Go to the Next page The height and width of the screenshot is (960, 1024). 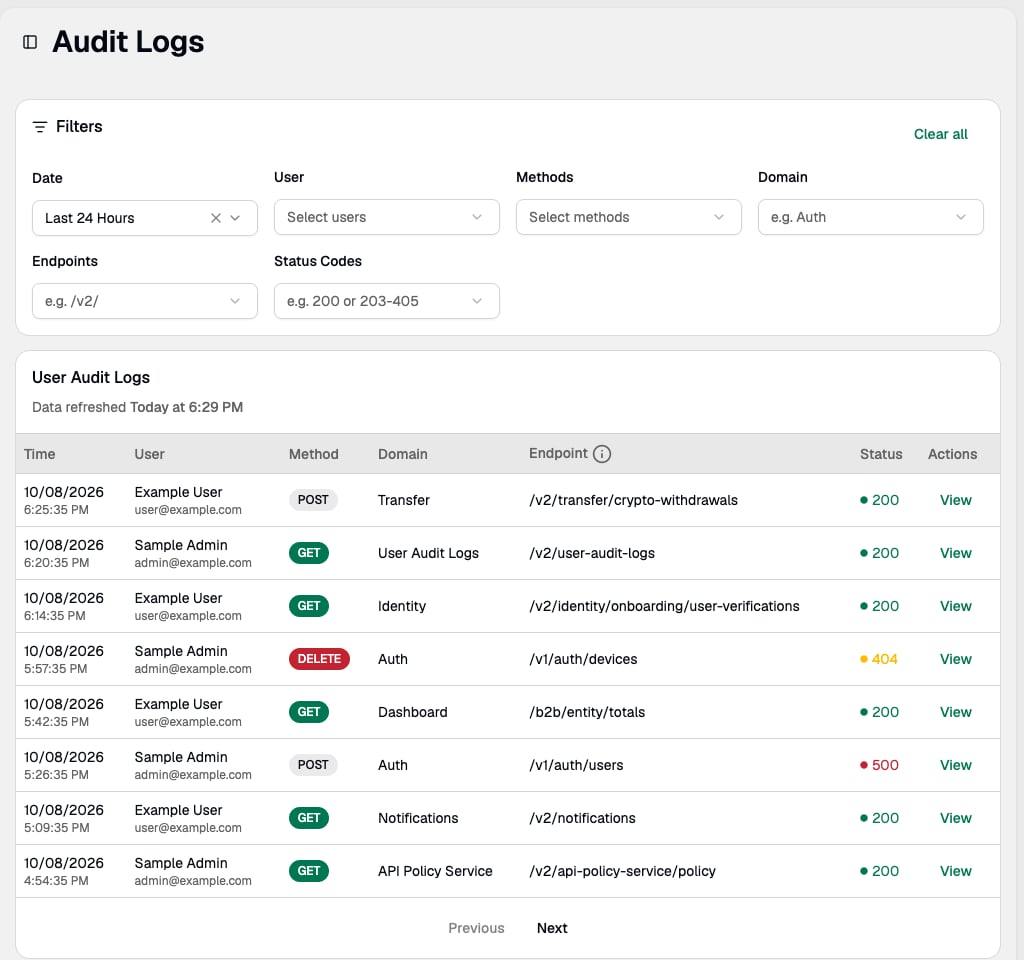tap(552, 928)
